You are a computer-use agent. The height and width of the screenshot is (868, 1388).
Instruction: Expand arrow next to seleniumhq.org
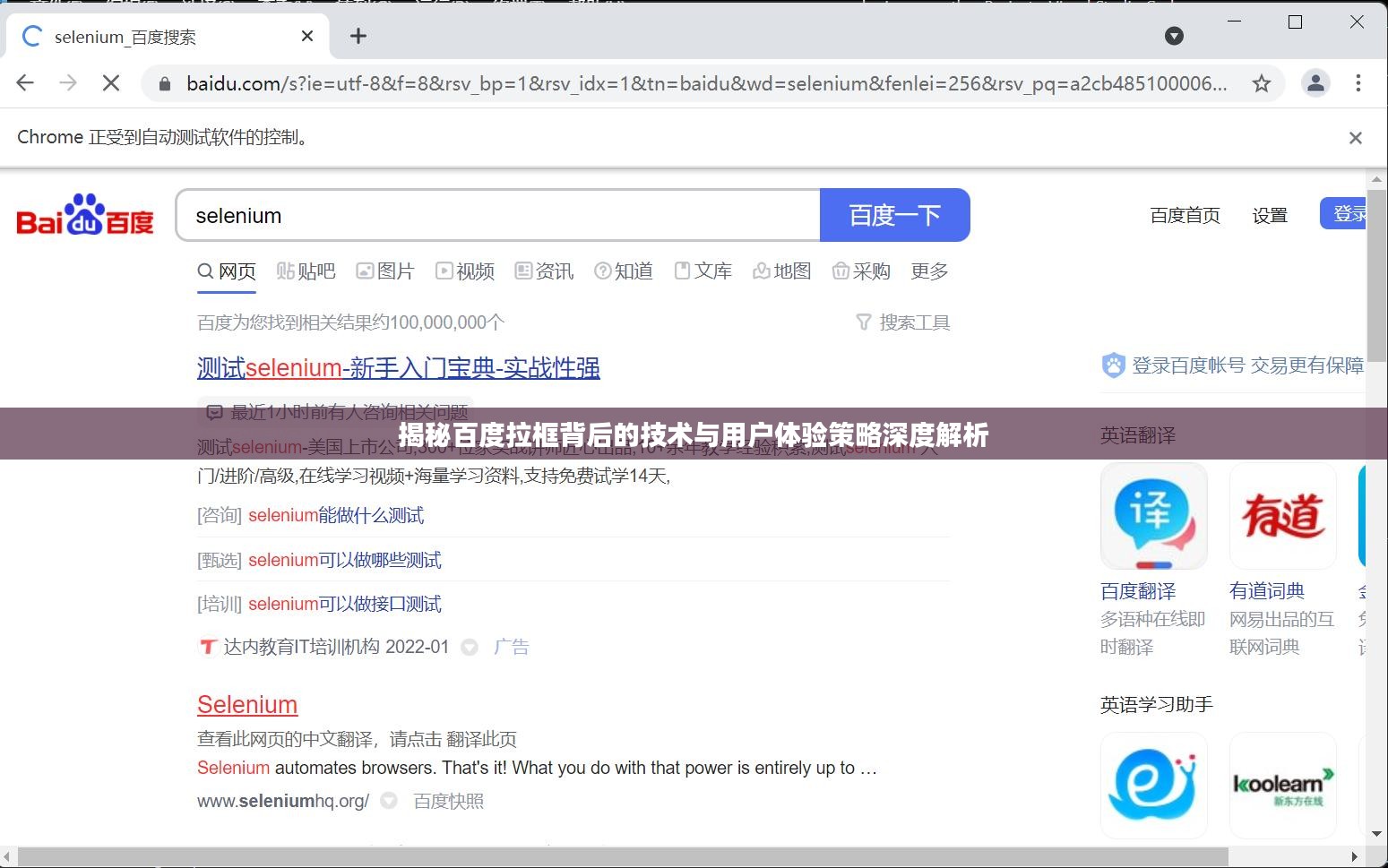point(389,801)
